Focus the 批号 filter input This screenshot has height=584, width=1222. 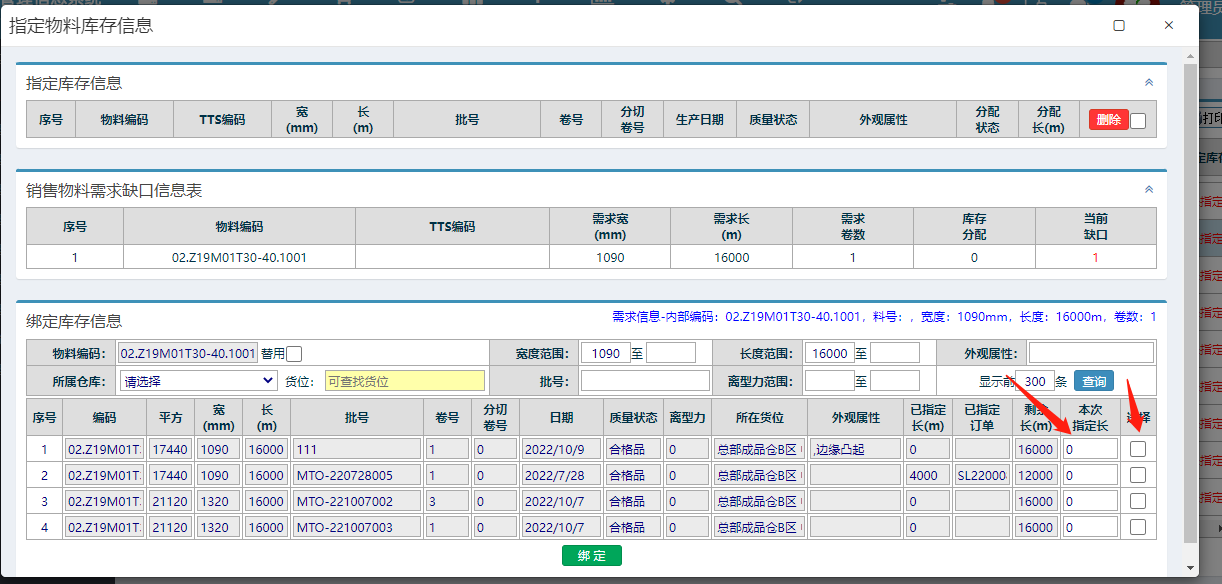pyautogui.click(x=645, y=381)
